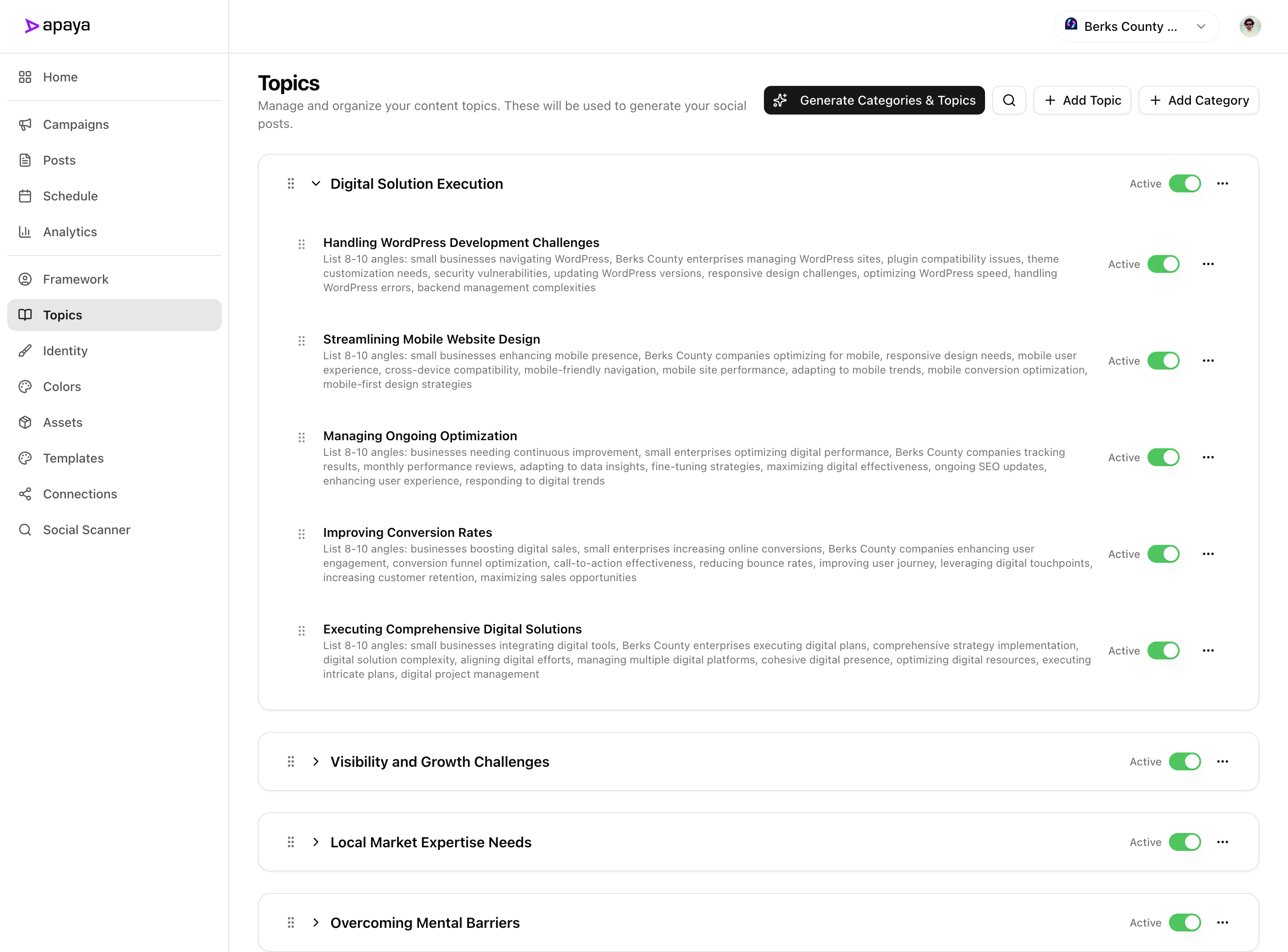
Task: Open more options for Local Market Expertise Needs
Action: coord(1222,842)
